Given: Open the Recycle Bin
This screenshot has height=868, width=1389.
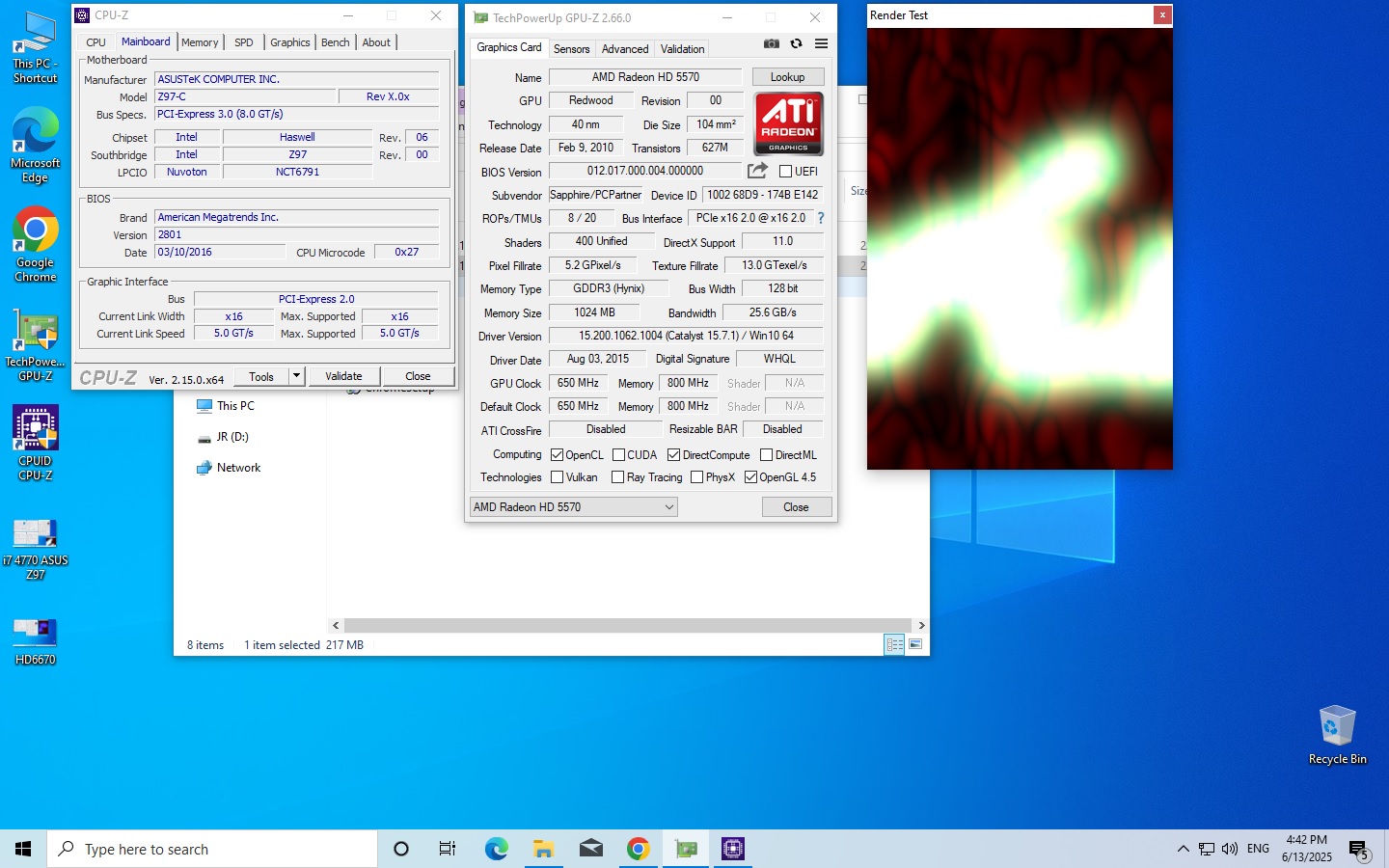Looking at the screenshot, I should pyautogui.click(x=1337, y=735).
